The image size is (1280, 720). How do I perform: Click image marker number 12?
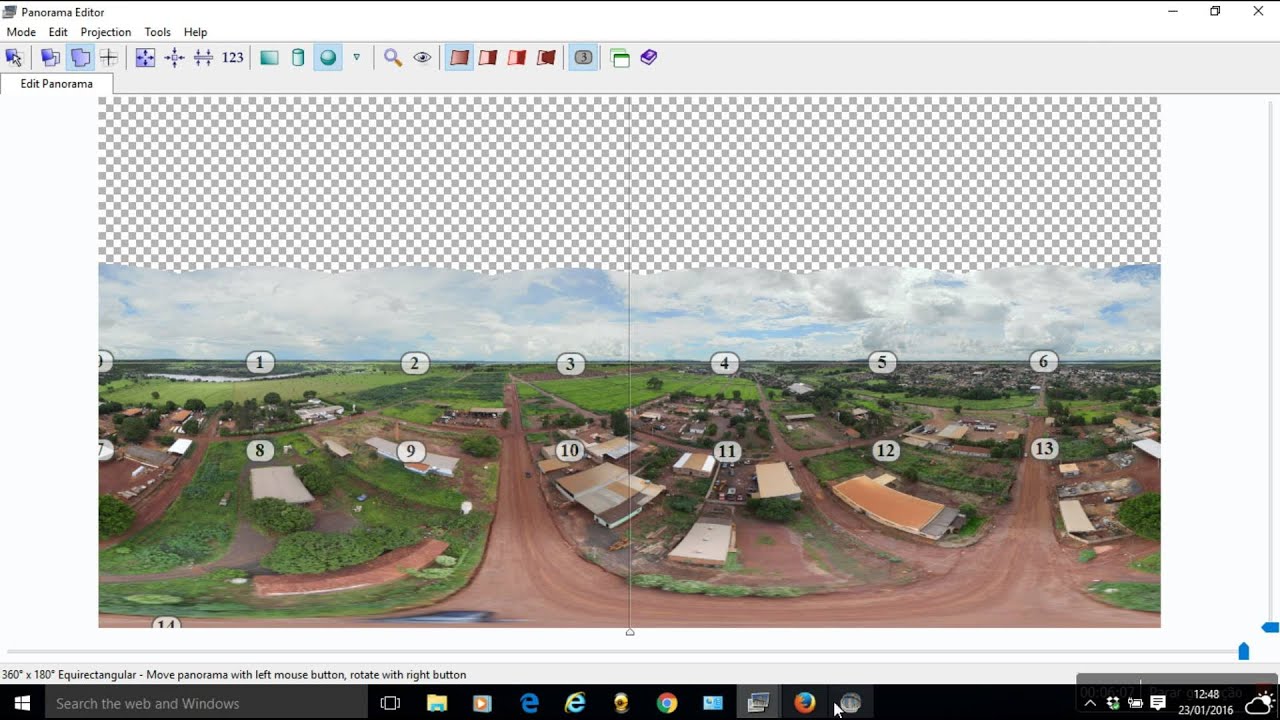(x=885, y=450)
